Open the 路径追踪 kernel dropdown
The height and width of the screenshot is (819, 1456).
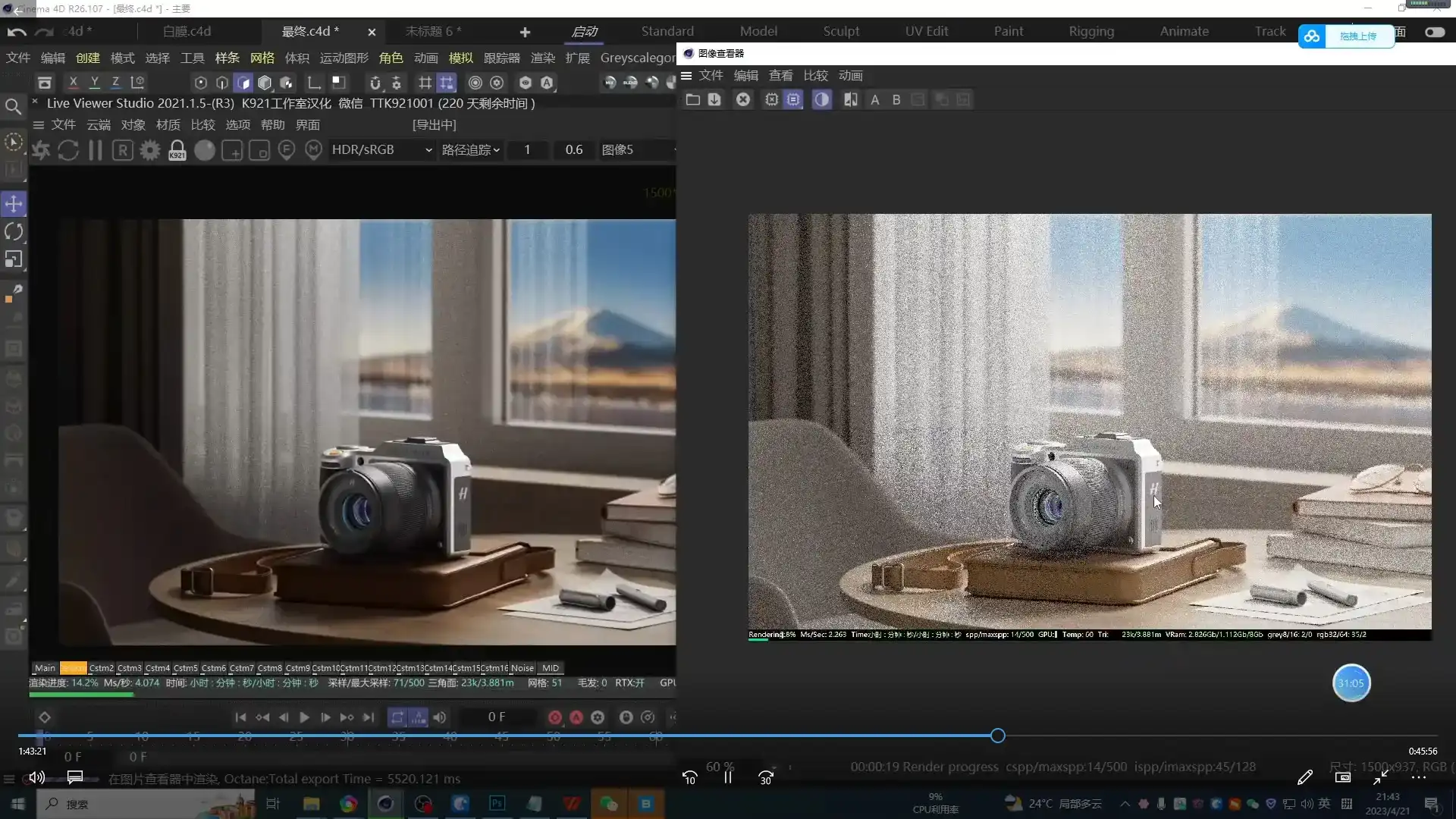(470, 149)
